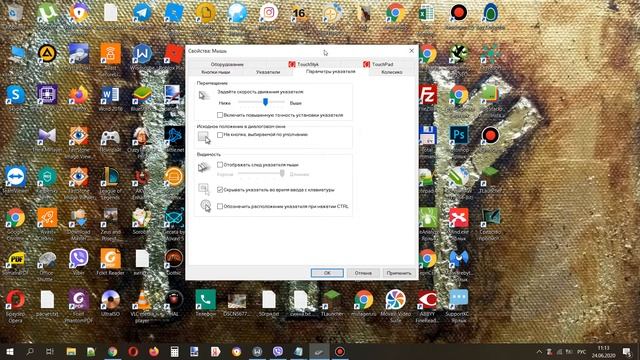Open the BlueStacks desktop shortcut
The width and height of the screenshot is (640, 360).
coord(142,95)
